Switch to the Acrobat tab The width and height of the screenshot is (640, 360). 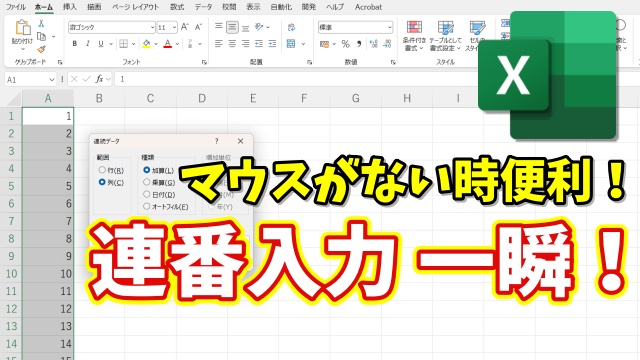368,7
